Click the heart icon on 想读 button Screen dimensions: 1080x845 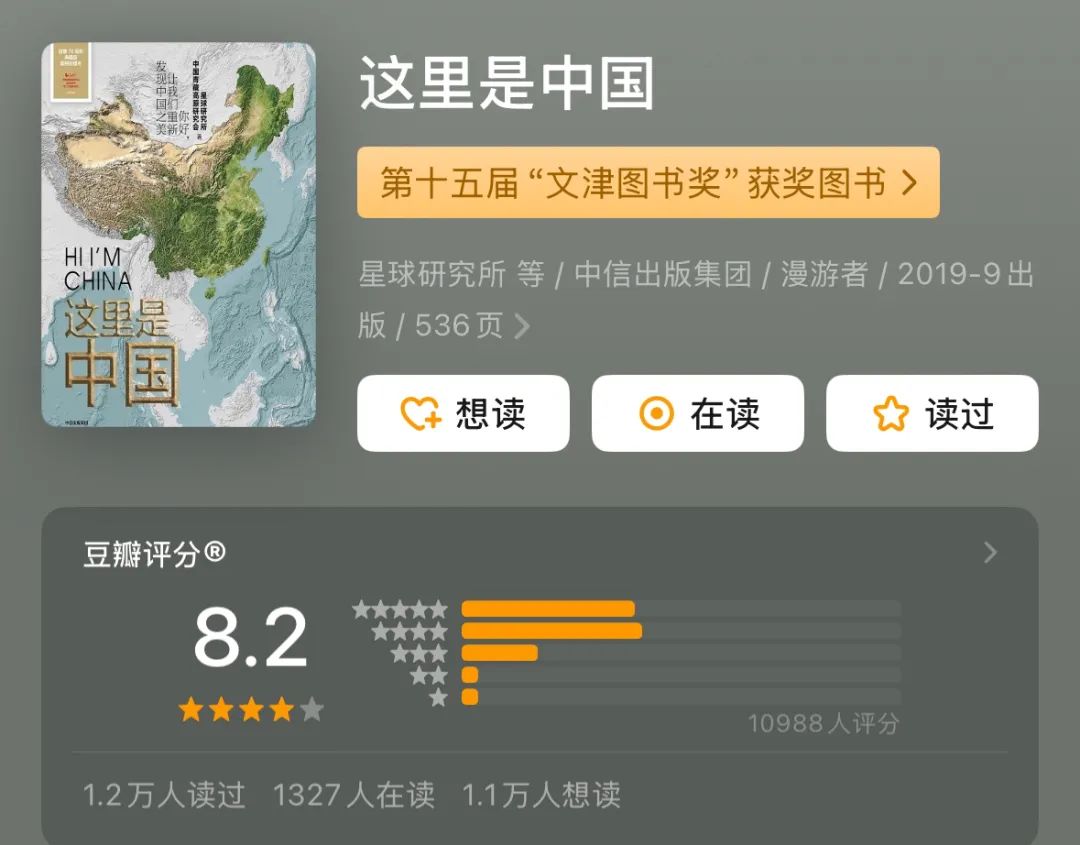[x=420, y=413]
